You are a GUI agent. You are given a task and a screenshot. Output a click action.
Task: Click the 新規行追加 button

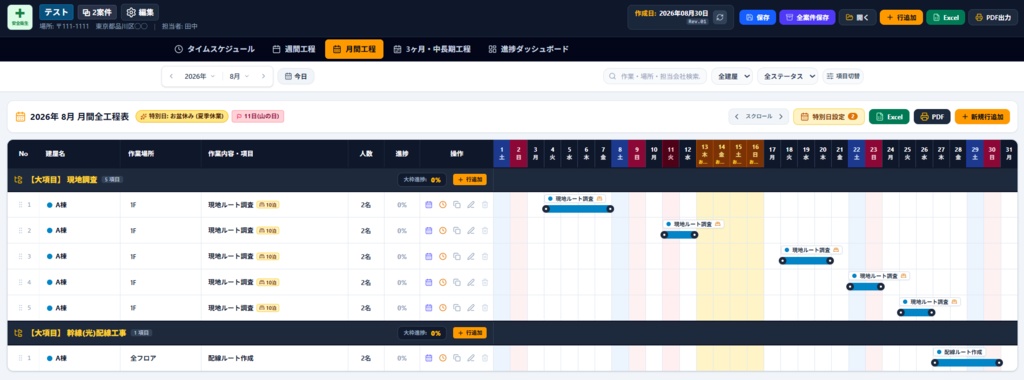point(982,117)
